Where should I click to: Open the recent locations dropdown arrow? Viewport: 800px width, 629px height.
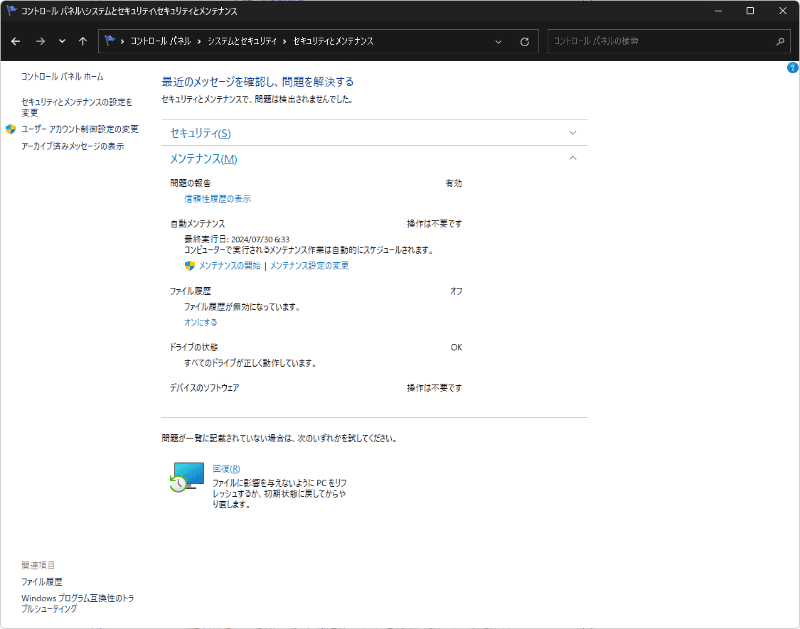point(60,41)
